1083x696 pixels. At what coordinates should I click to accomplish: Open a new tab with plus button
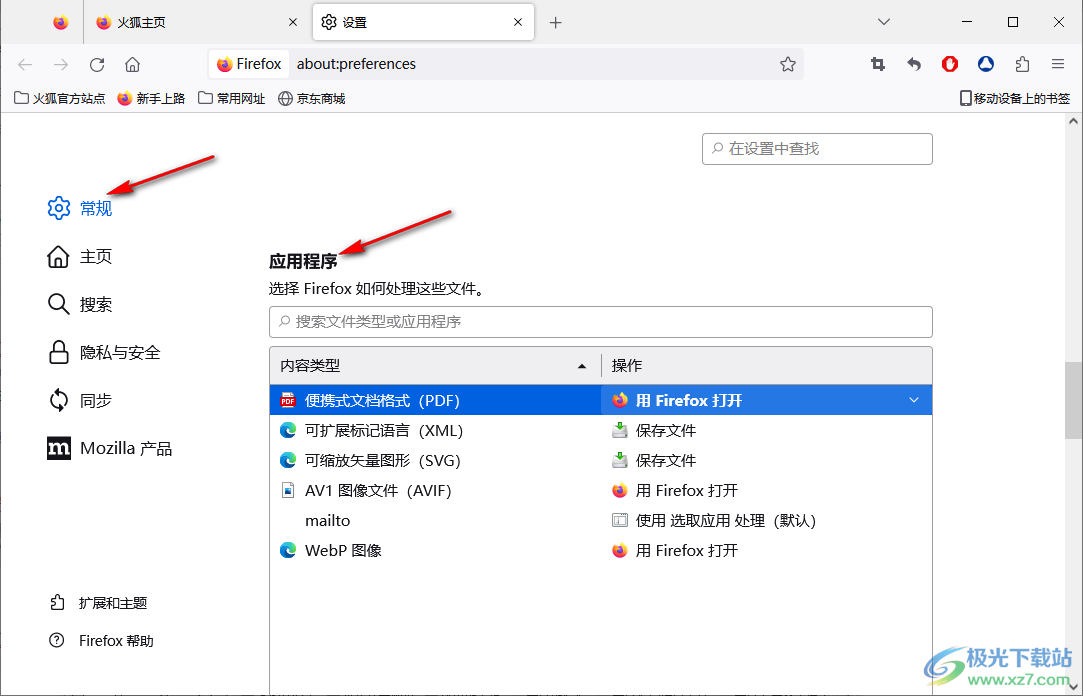click(x=555, y=23)
